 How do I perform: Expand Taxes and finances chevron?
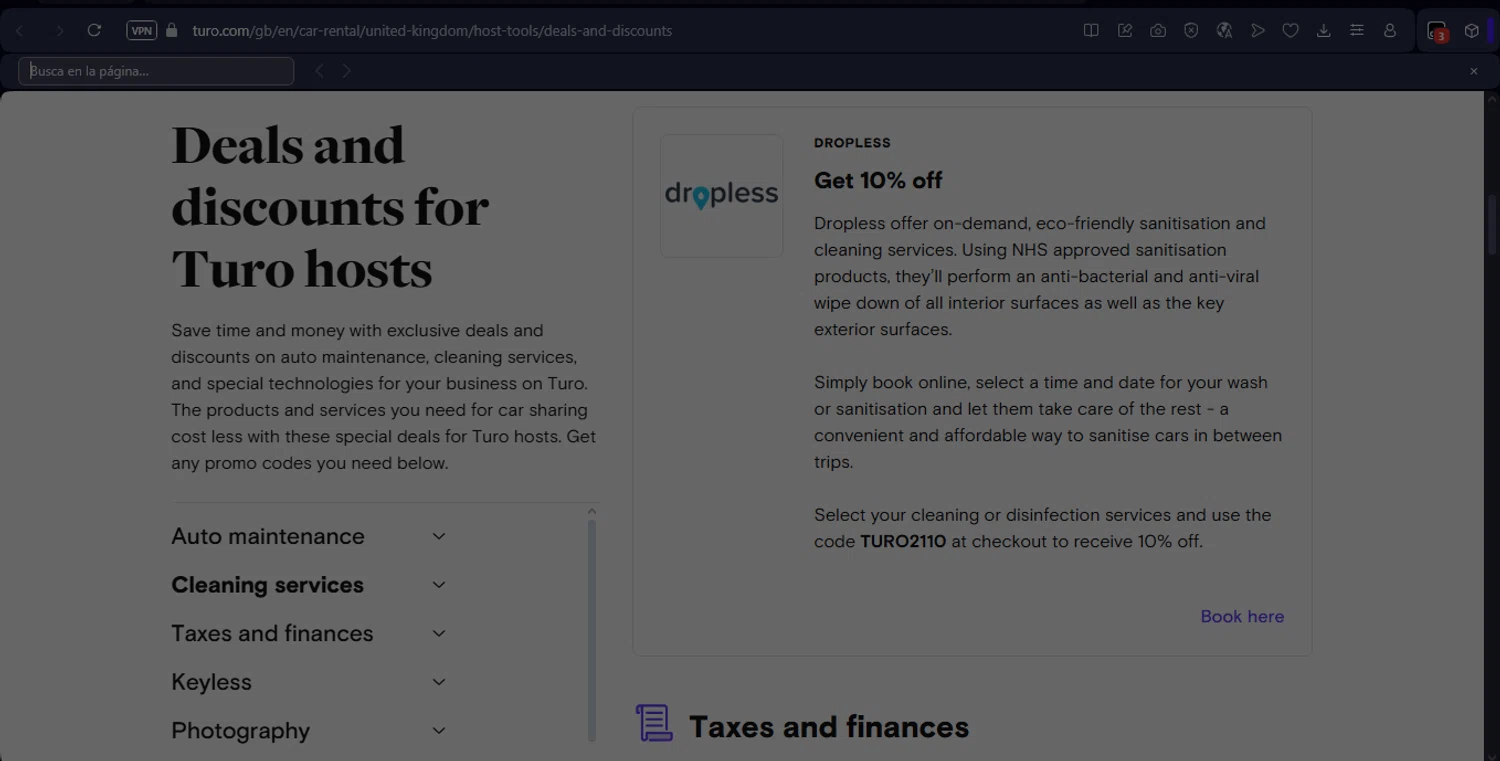[x=439, y=633]
